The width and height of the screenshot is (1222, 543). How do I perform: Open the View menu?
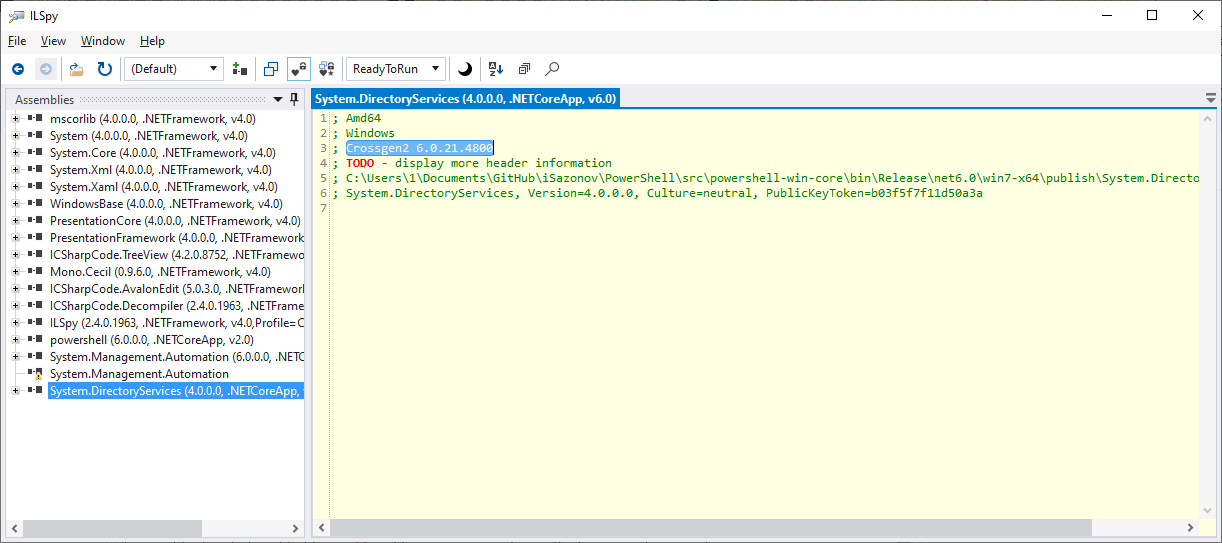pos(53,41)
